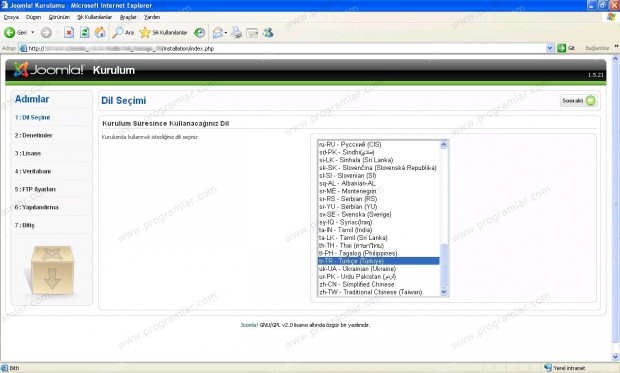Open the Görünüm menu
This screenshot has height=373, width=620.
[59, 17]
